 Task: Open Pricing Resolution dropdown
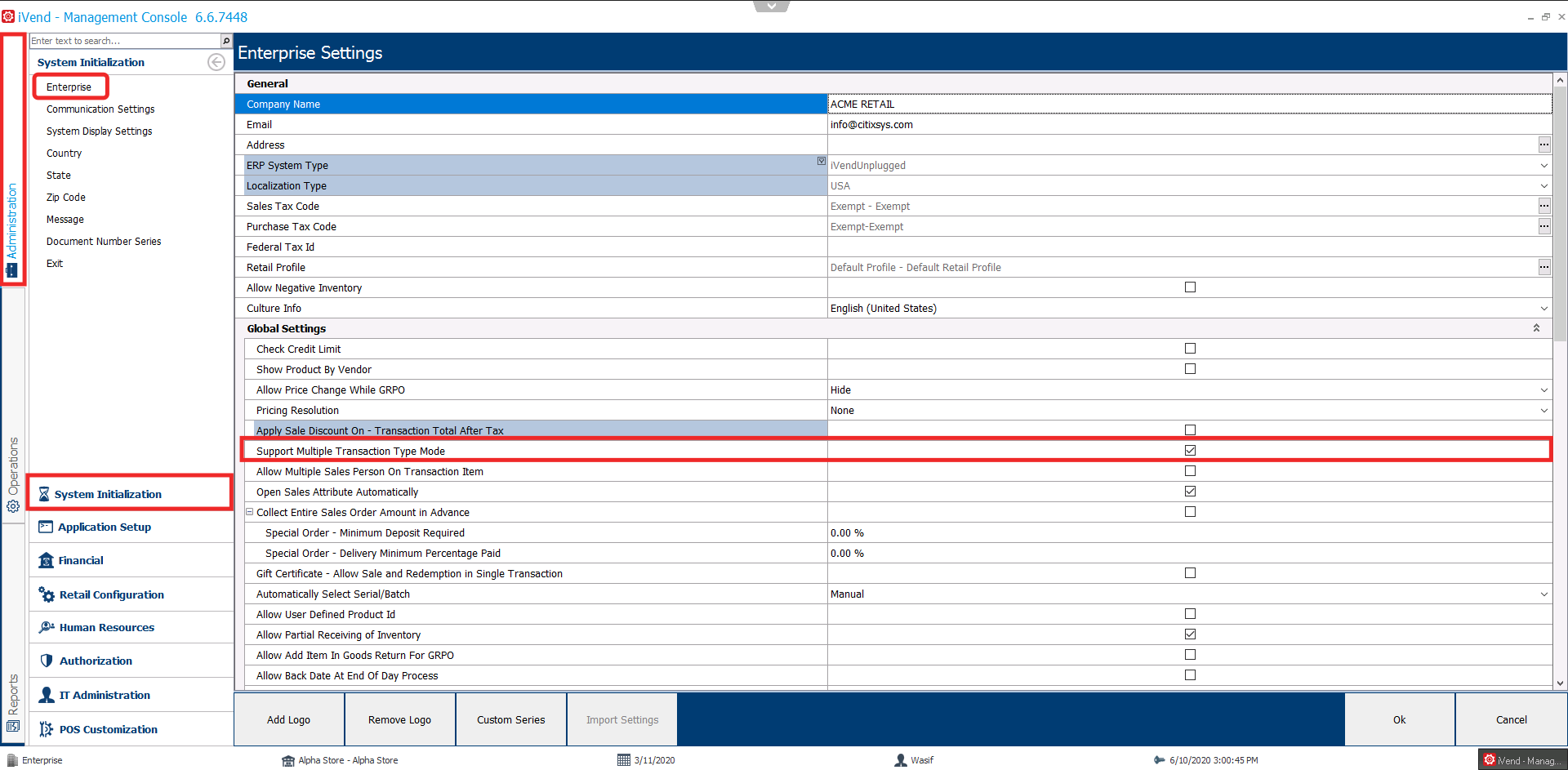point(1543,410)
